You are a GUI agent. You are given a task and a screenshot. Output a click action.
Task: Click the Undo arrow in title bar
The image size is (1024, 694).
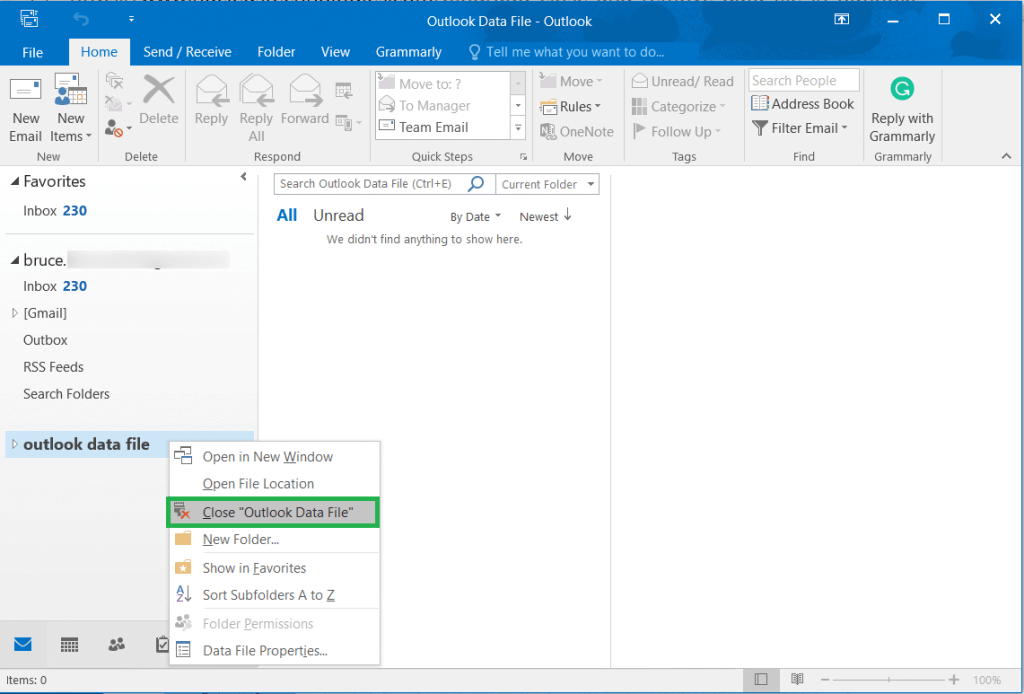pyautogui.click(x=81, y=20)
